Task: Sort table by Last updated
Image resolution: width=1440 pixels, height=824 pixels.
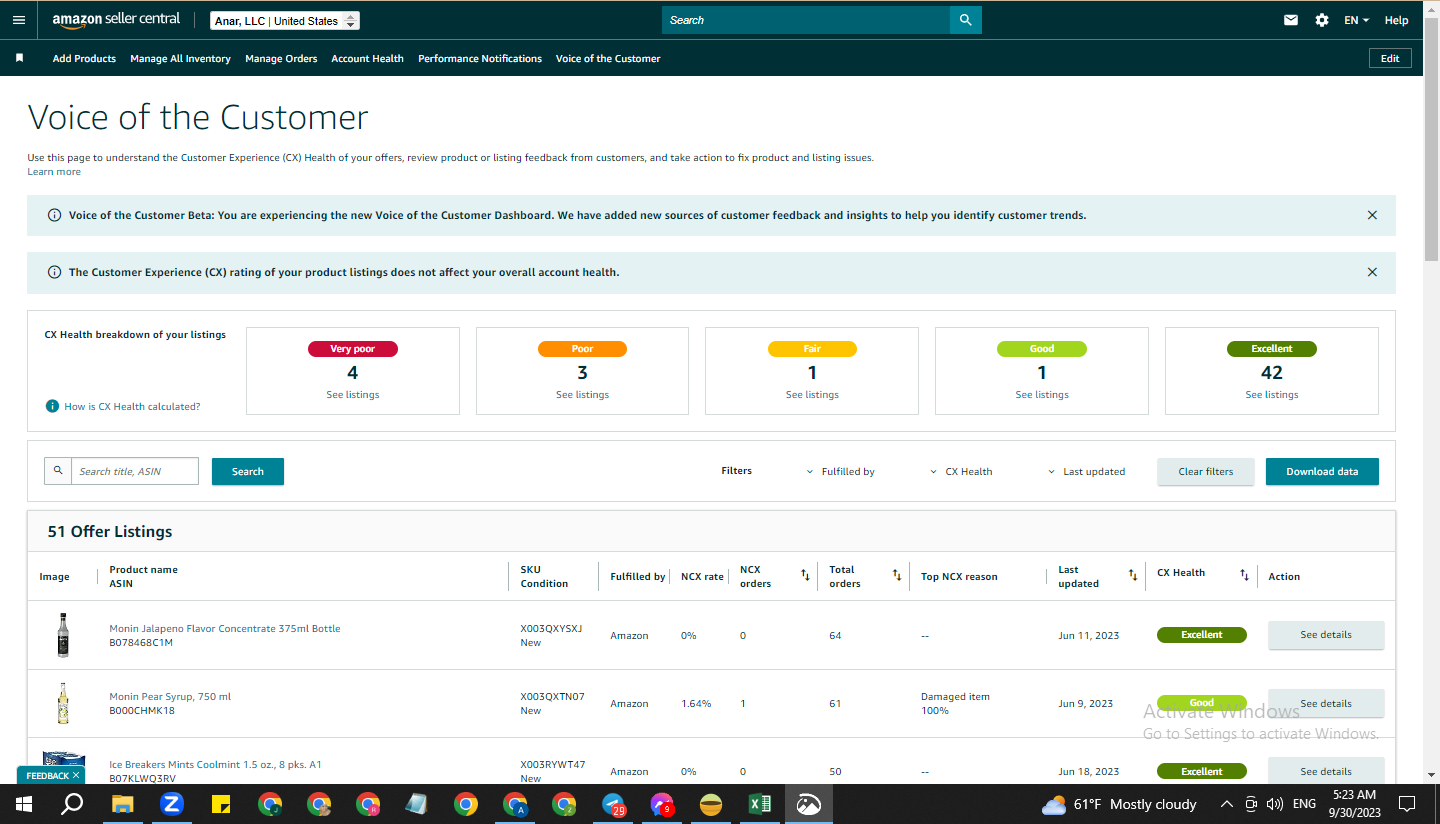Action: pos(1133,575)
